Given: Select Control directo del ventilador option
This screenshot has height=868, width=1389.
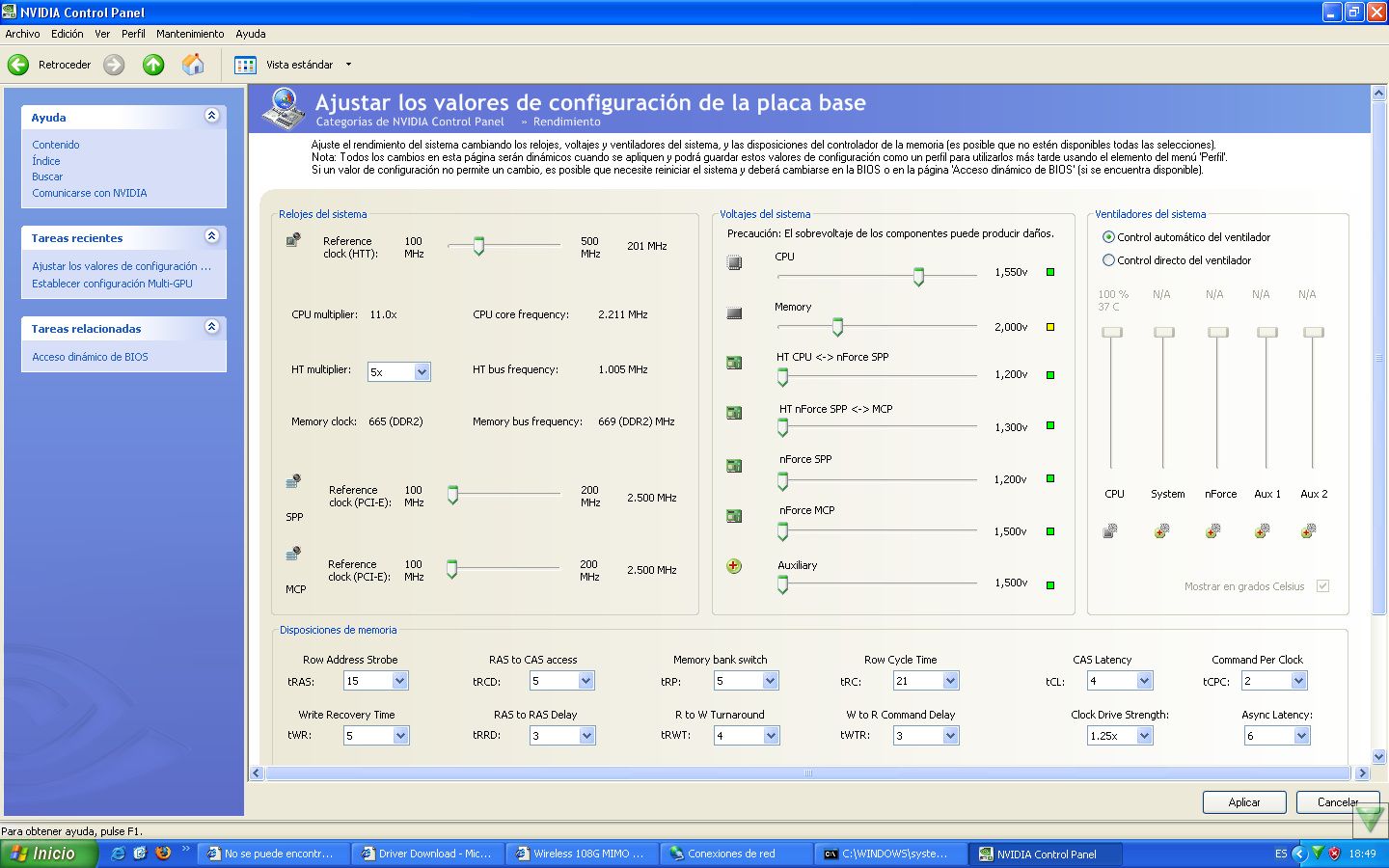Looking at the screenshot, I should pyautogui.click(x=1108, y=260).
